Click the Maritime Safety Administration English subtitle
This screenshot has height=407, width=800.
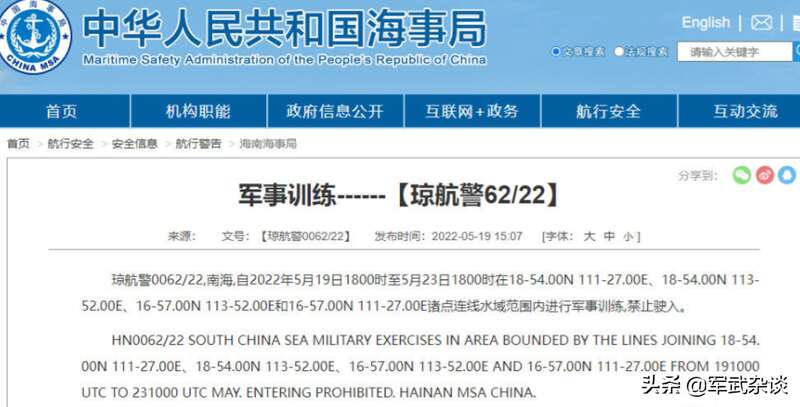[x=284, y=60]
